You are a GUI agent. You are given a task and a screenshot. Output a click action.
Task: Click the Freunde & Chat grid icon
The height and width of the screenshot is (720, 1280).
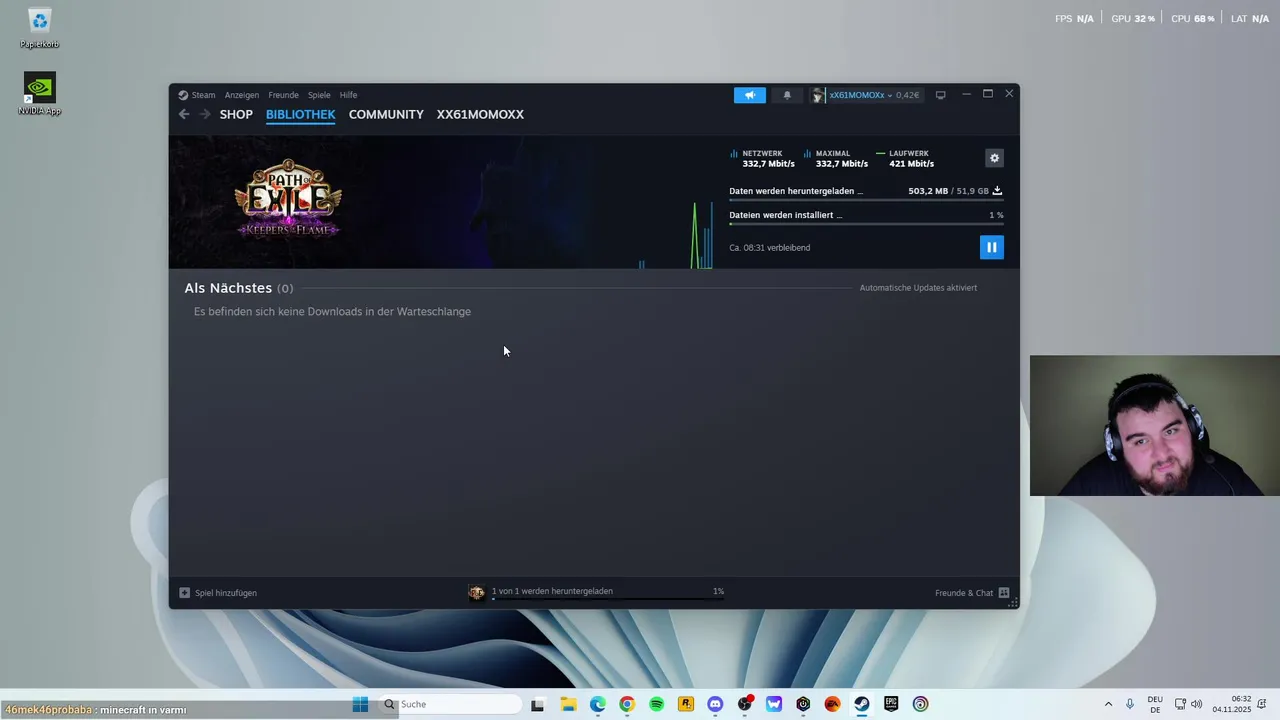(1004, 593)
